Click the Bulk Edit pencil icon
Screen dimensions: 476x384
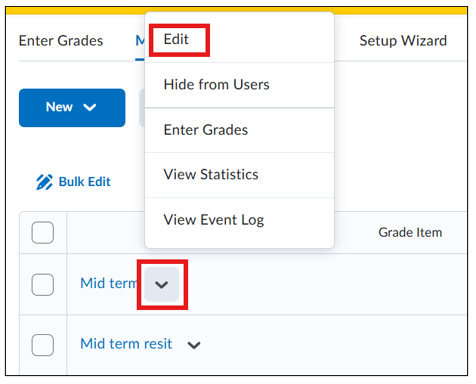(44, 182)
